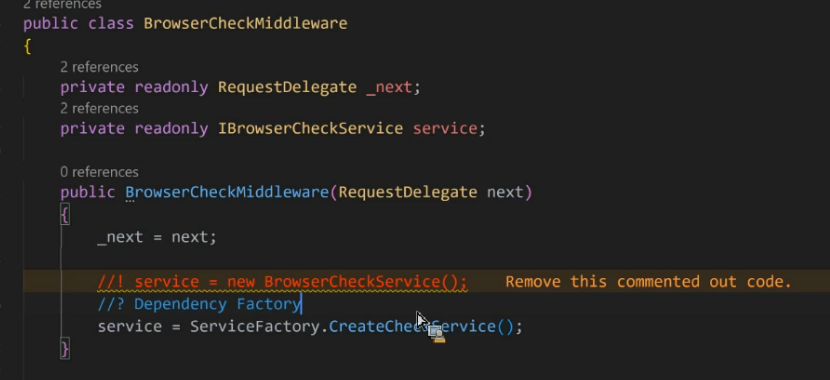
Task: Click the "Remove this commented out code." warning
Action: pyautogui.click(x=648, y=282)
